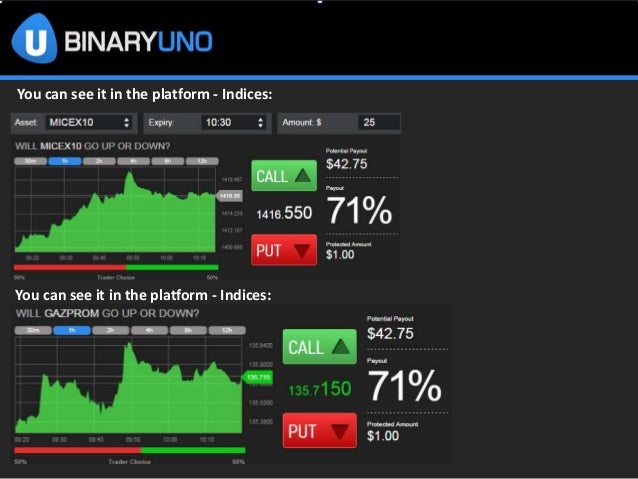Click the 71% payout for GAZPROM

tap(404, 386)
